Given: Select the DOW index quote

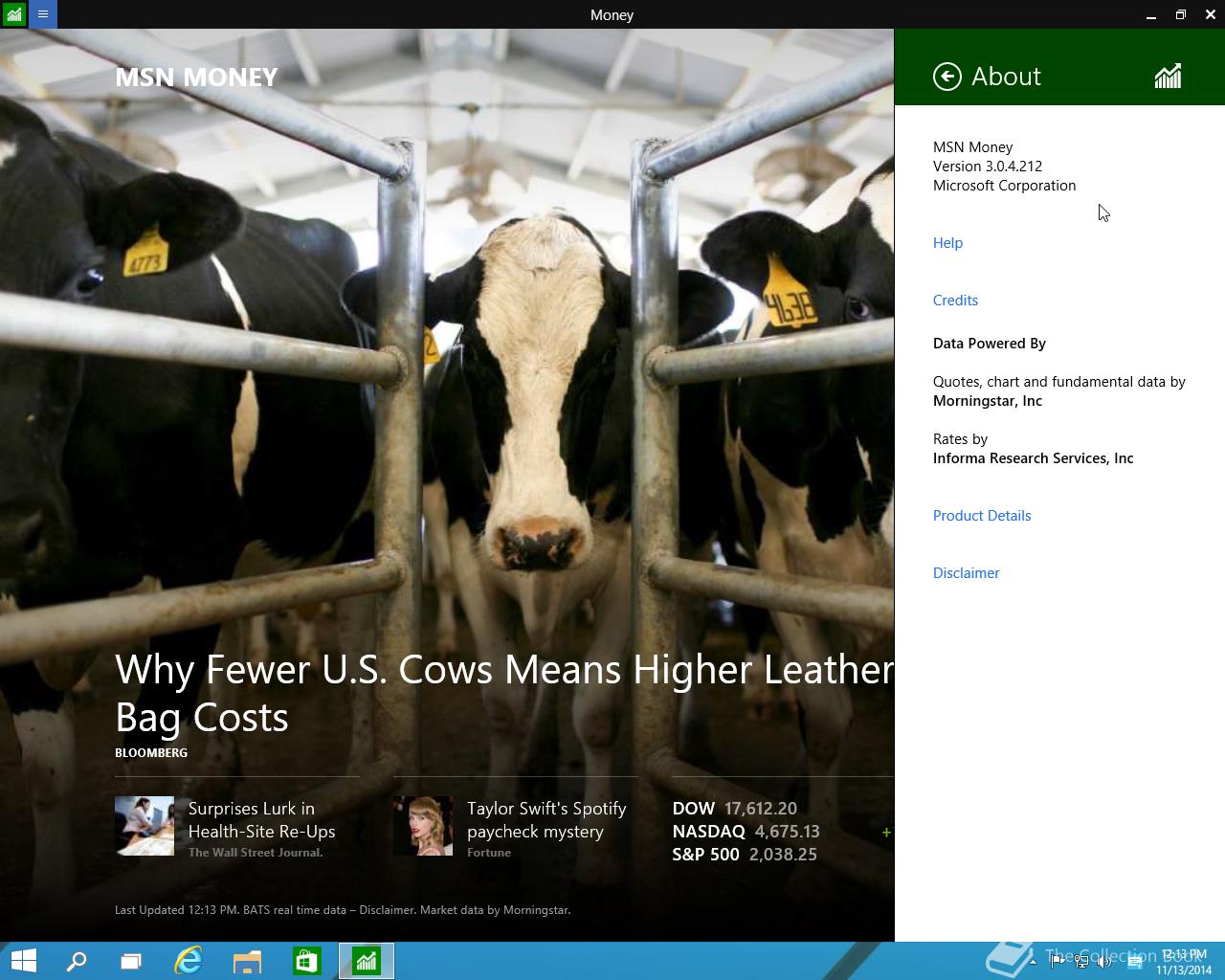Looking at the screenshot, I should pyautogui.click(x=735, y=809).
